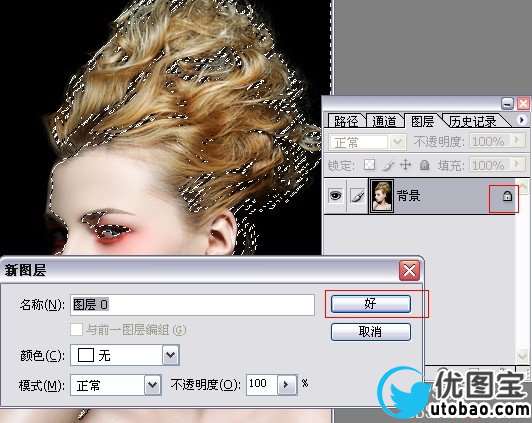
Task: Open the 模式 dropdown showing 正常
Action: point(116,385)
